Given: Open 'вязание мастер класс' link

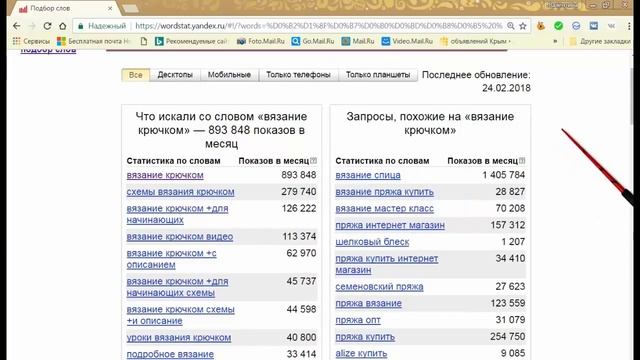Looking at the screenshot, I should (384, 209).
